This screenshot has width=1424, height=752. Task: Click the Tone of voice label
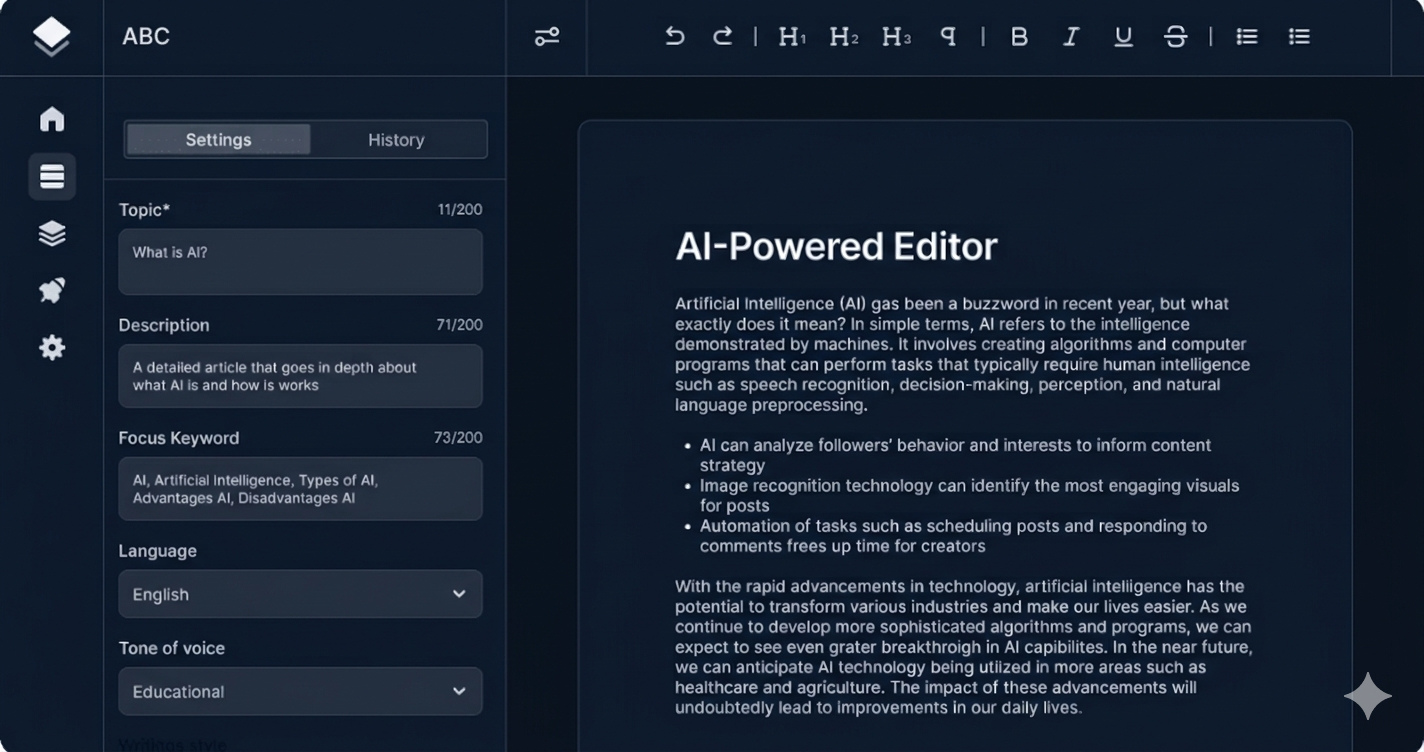coord(172,648)
